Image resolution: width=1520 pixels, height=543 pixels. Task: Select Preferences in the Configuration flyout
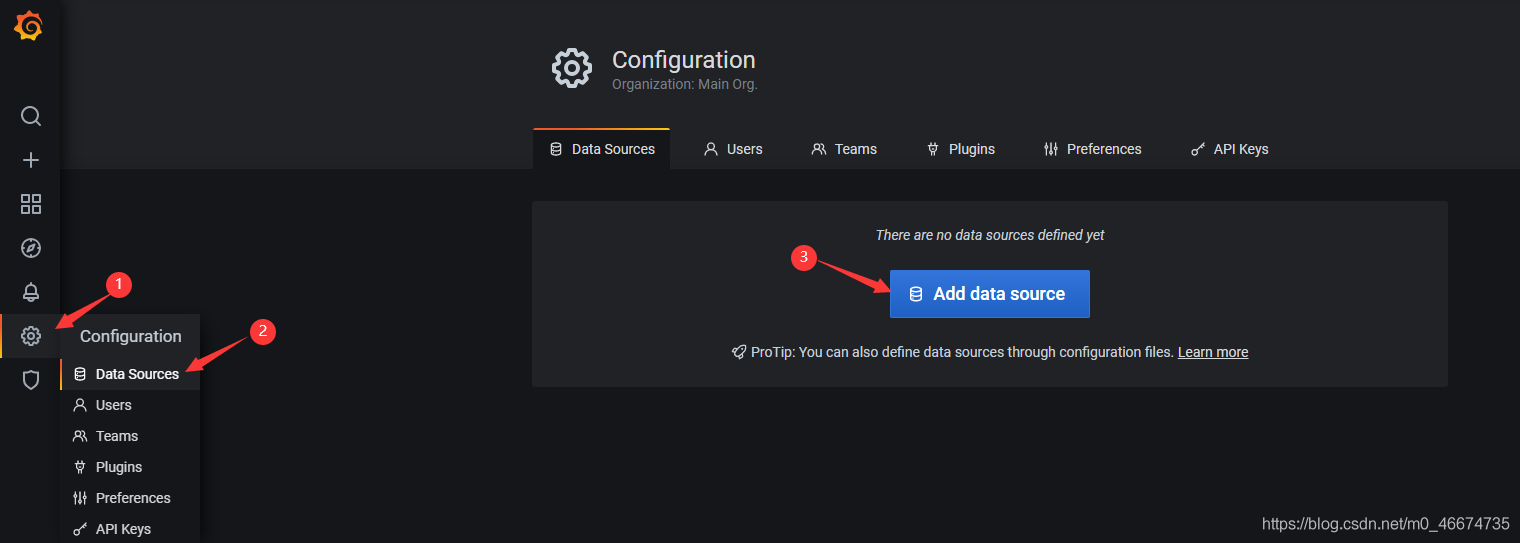pos(132,498)
